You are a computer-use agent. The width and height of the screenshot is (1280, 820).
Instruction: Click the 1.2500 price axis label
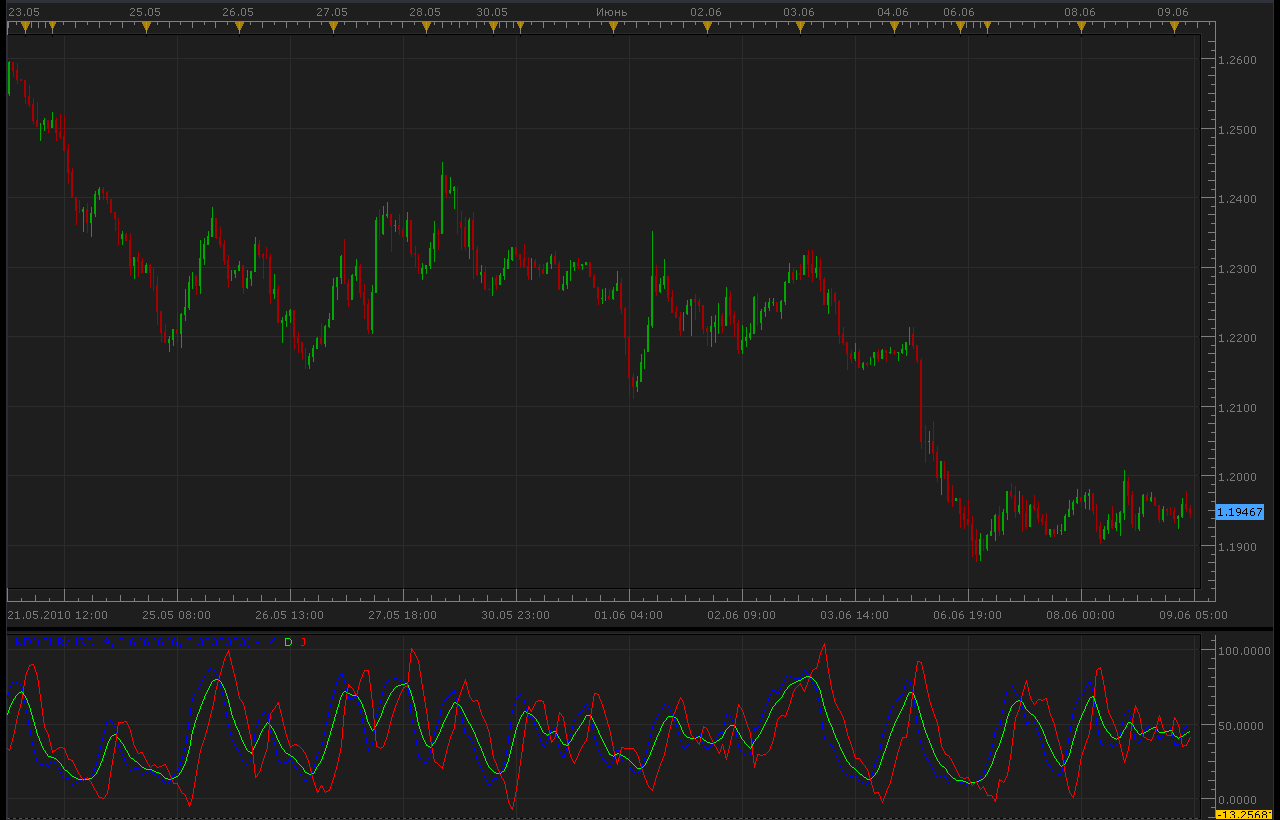click(x=1236, y=130)
